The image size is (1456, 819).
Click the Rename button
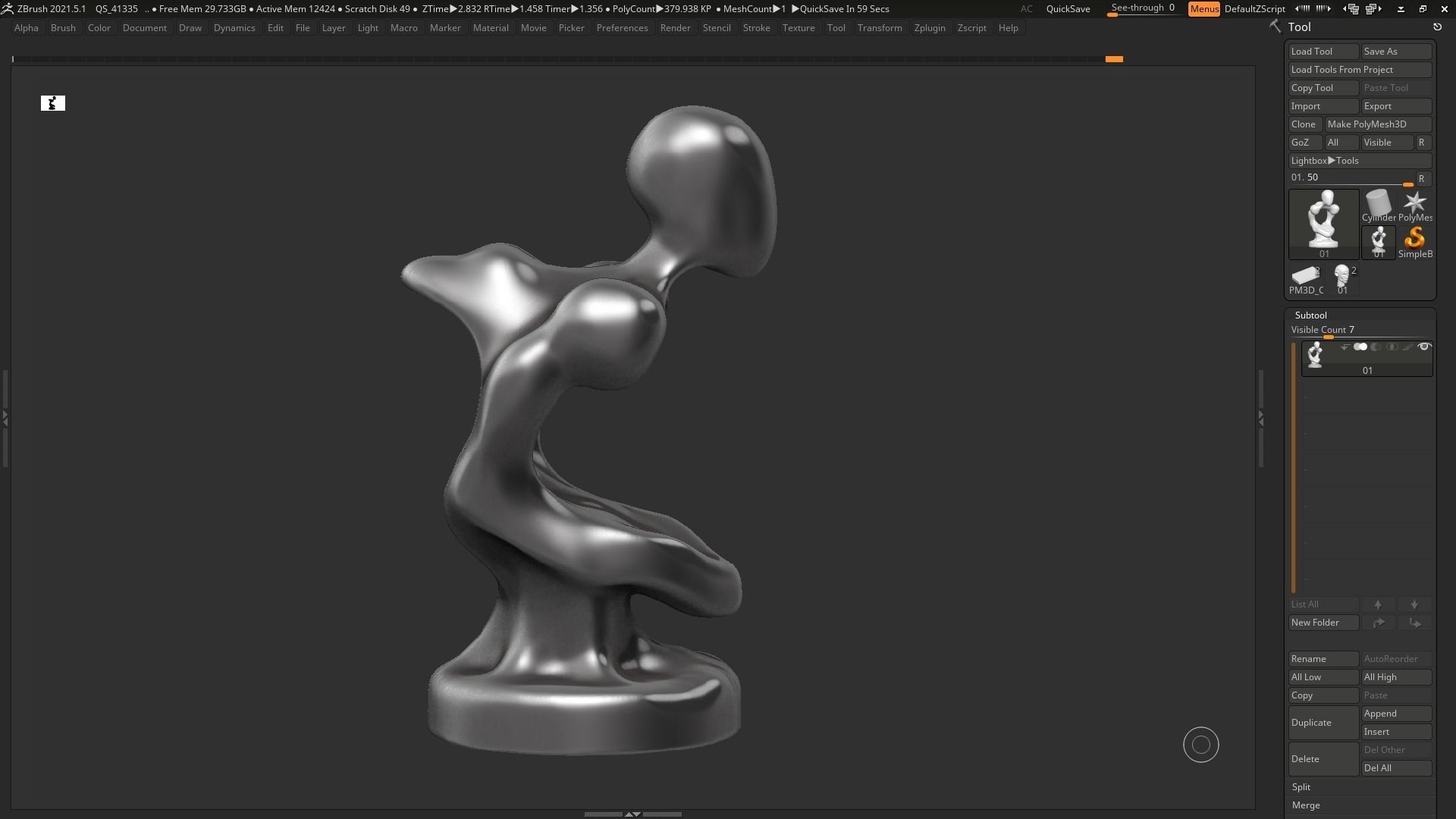click(x=1323, y=659)
